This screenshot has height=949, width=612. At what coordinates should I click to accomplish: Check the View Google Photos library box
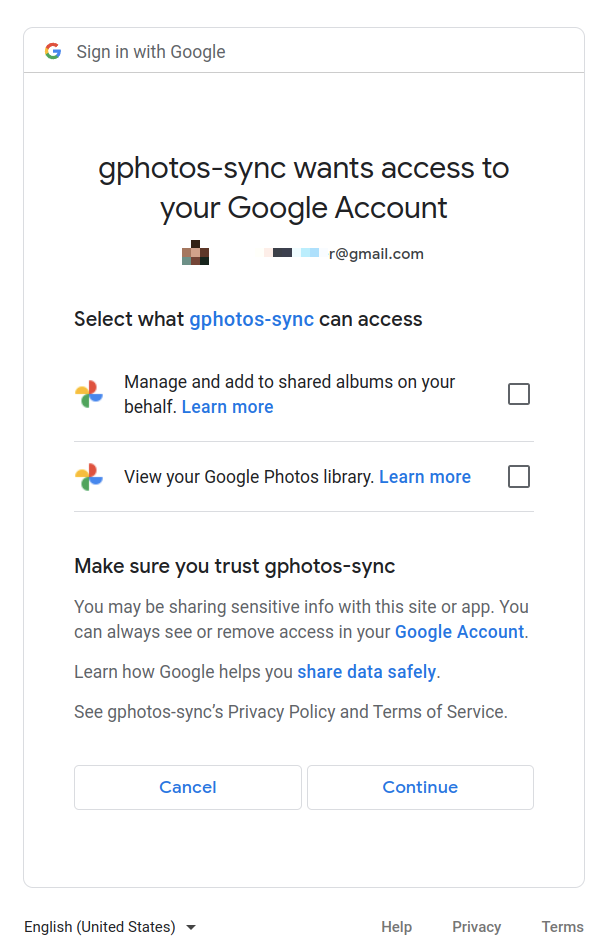pyautogui.click(x=519, y=477)
